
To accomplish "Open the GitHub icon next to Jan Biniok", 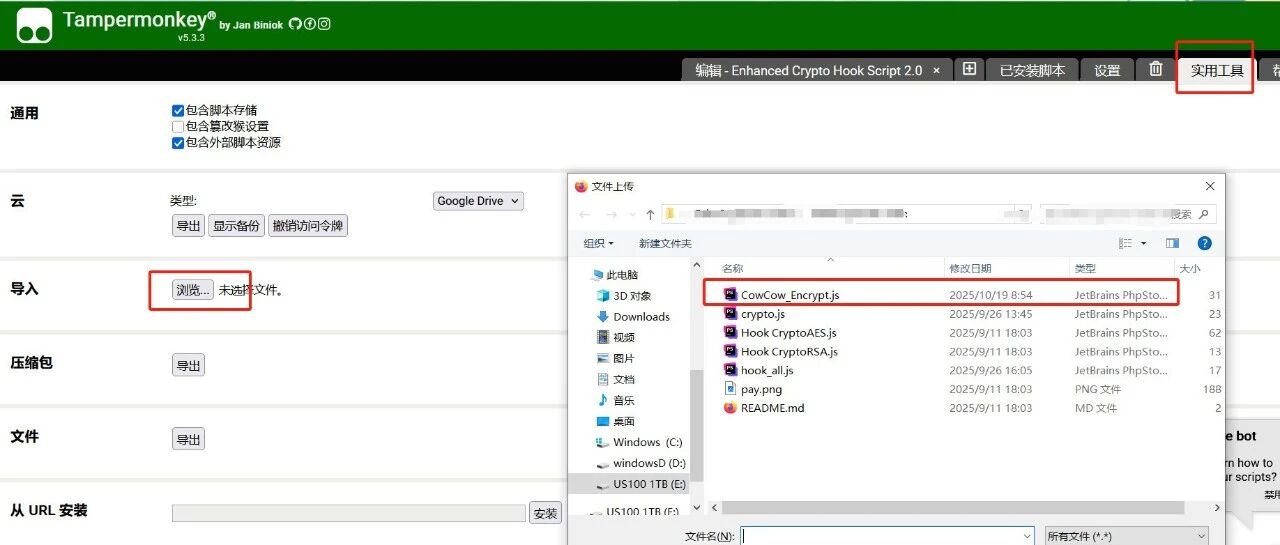I will point(295,24).
